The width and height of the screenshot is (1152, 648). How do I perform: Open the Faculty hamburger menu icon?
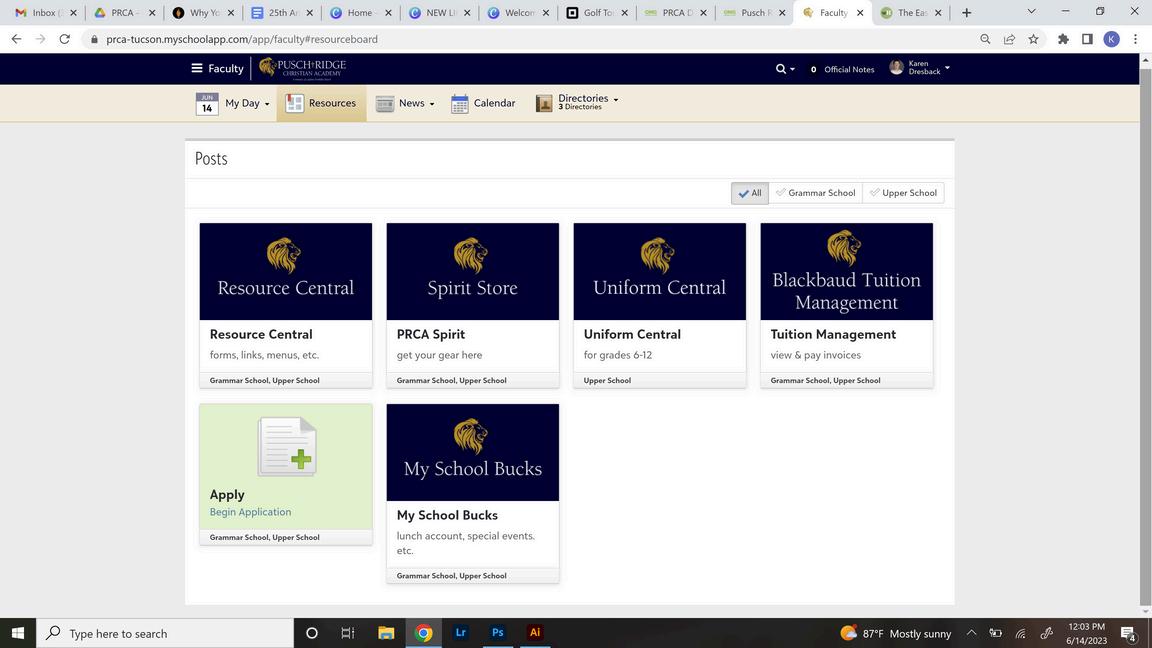pyautogui.click(x=197, y=68)
